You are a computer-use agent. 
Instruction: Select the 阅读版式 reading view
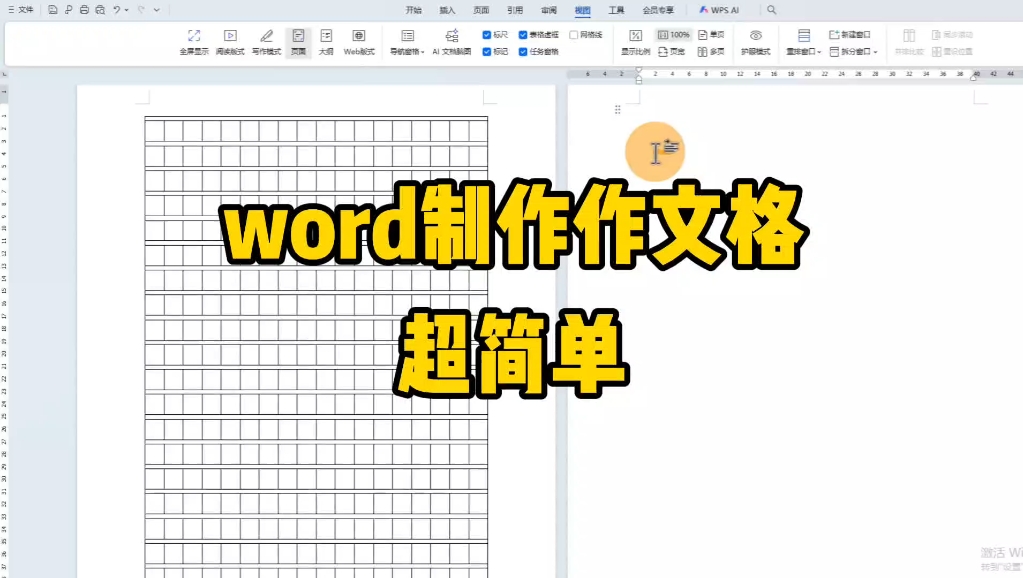point(230,40)
